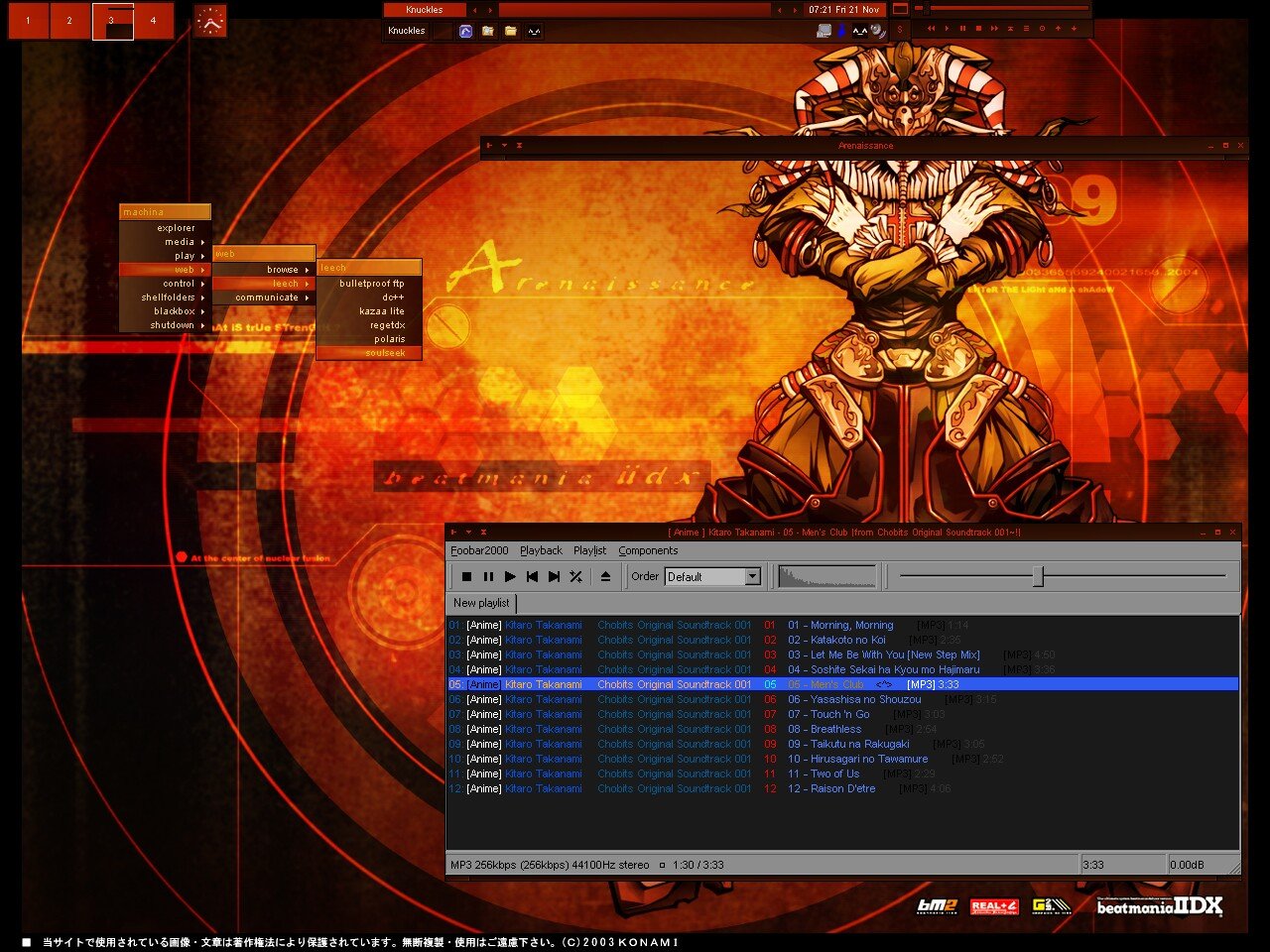Select track 10 - Hirusagari no Tawamure
The image size is (1270, 952).
(x=842, y=759)
